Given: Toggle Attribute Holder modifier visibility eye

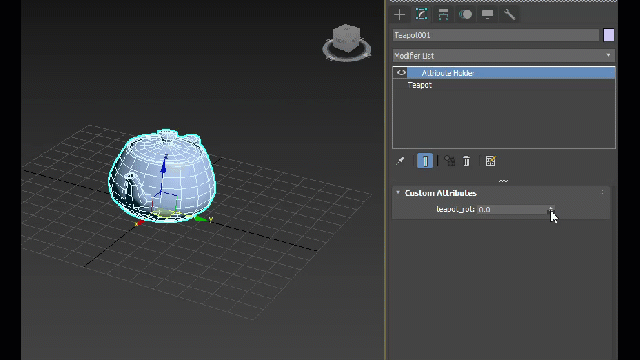Looking at the screenshot, I should [401, 73].
